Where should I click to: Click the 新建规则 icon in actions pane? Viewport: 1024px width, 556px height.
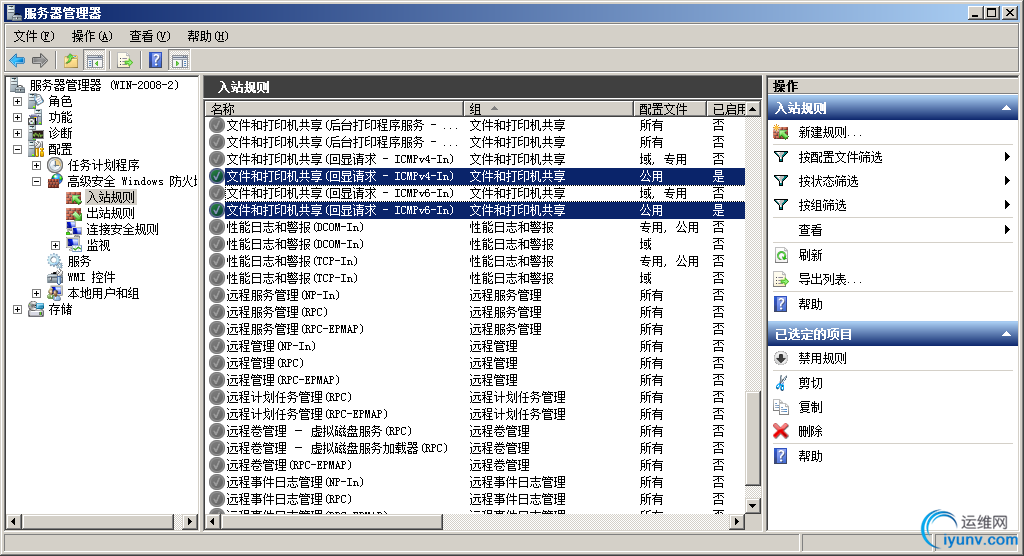point(781,133)
